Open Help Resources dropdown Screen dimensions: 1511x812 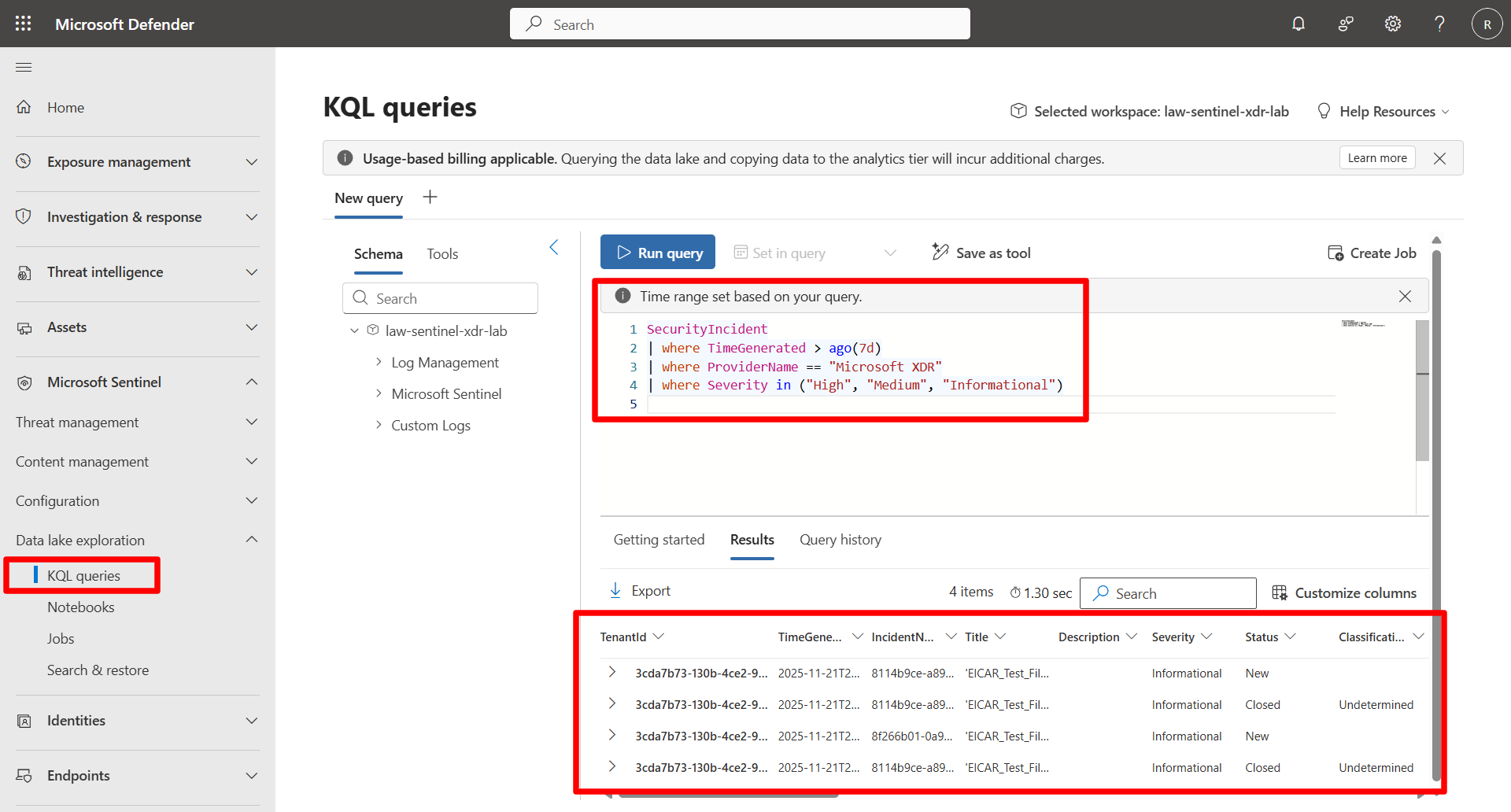click(x=1445, y=112)
